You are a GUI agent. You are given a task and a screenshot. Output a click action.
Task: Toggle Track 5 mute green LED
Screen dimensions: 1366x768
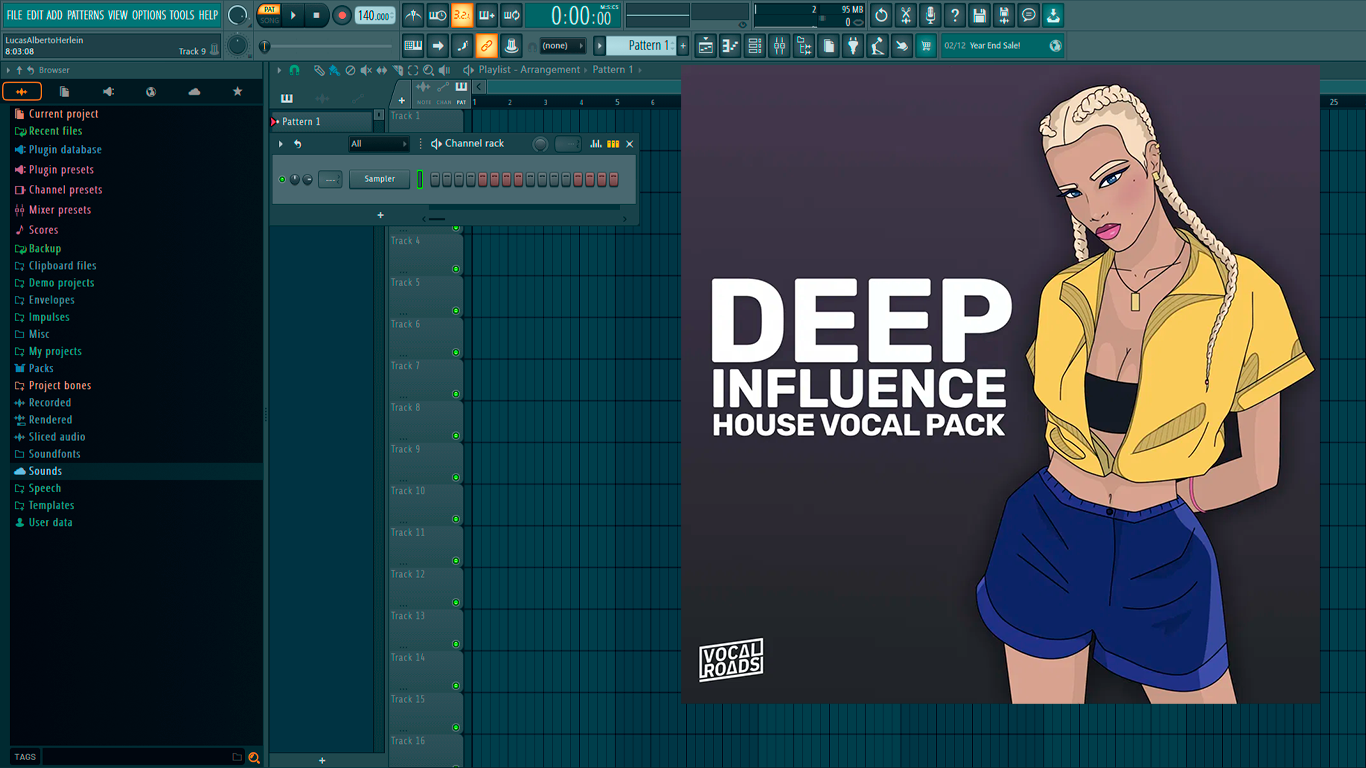(x=456, y=311)
